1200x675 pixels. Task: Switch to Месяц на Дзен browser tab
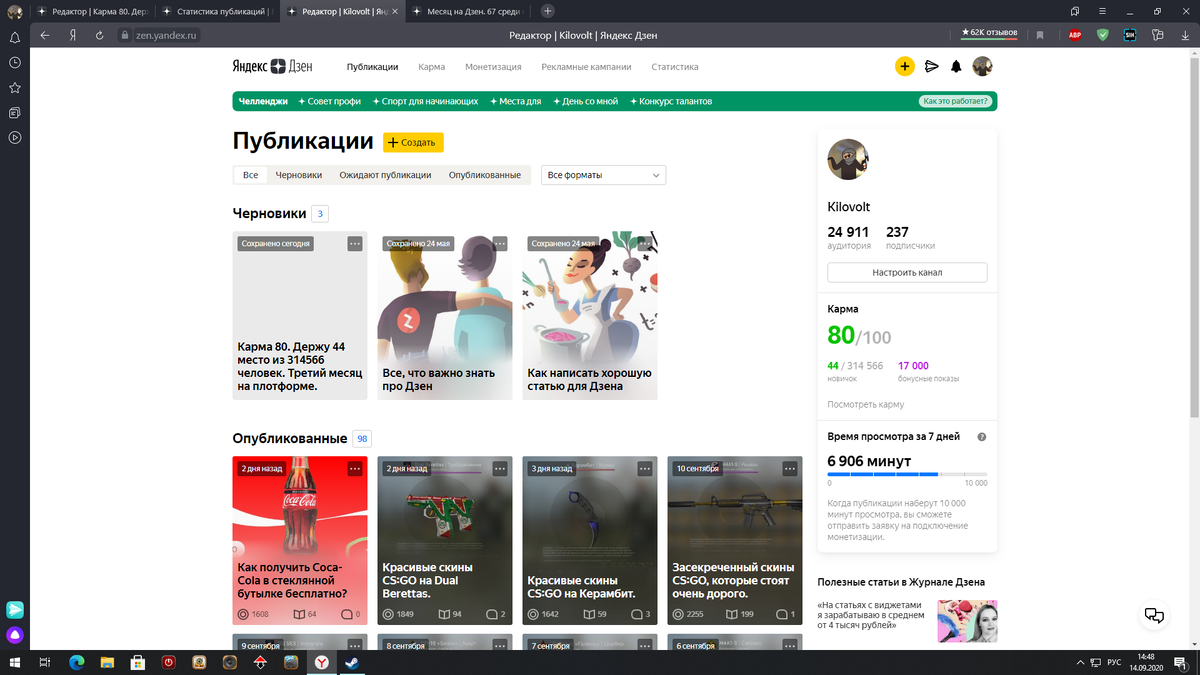[468, 11]
